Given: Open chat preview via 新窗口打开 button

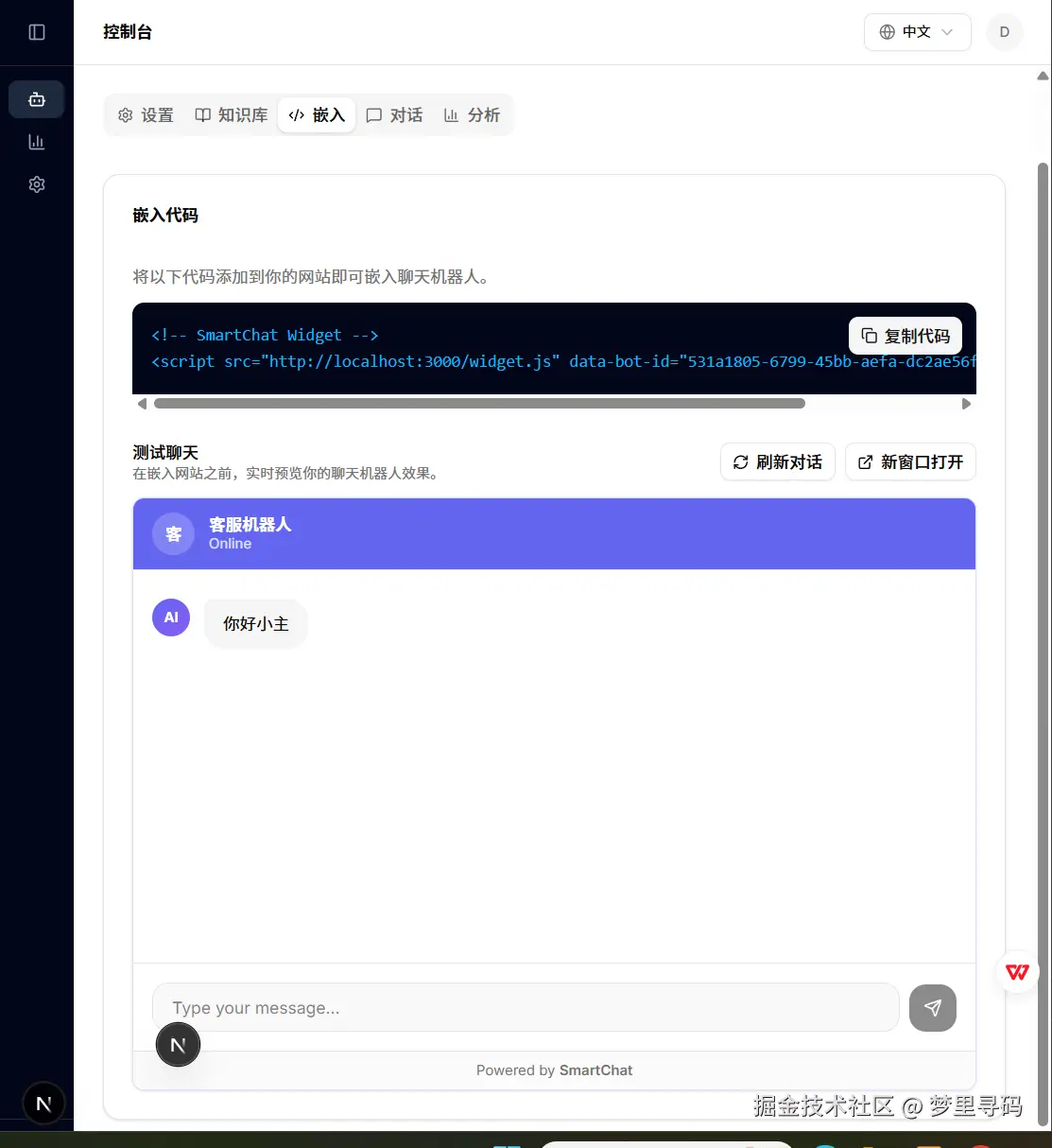Looking at the screenshot, I should click(x=909, y=461).
